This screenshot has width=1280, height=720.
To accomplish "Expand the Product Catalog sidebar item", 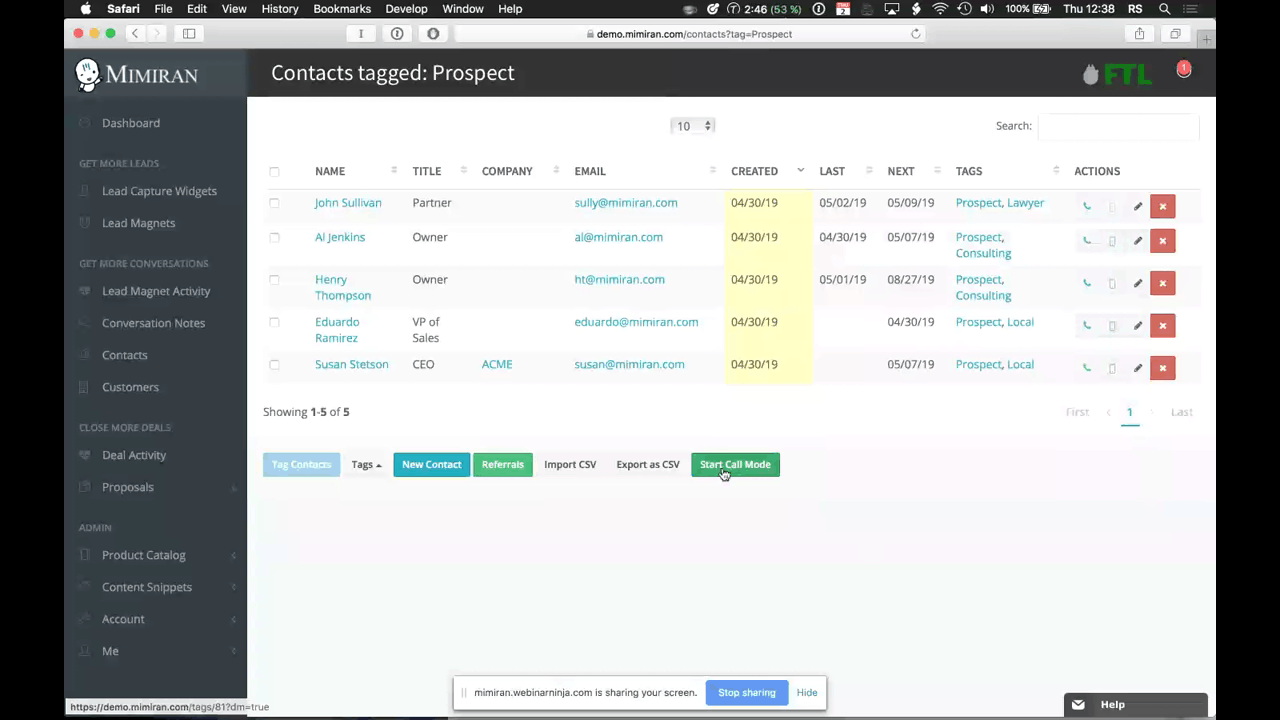I will pos(144,555).
